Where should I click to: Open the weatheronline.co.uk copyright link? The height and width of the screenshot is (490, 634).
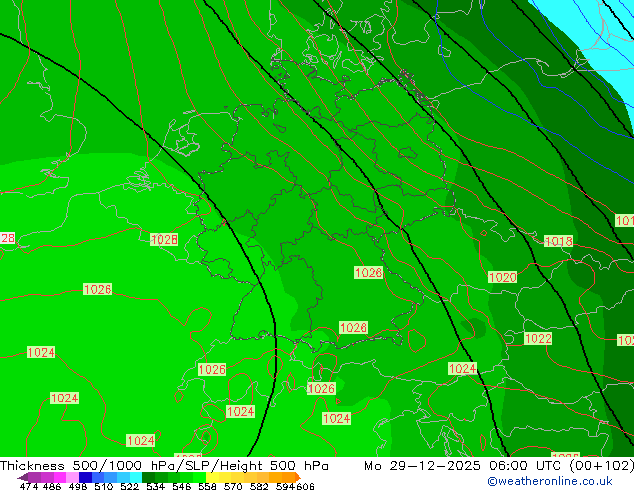550,481
